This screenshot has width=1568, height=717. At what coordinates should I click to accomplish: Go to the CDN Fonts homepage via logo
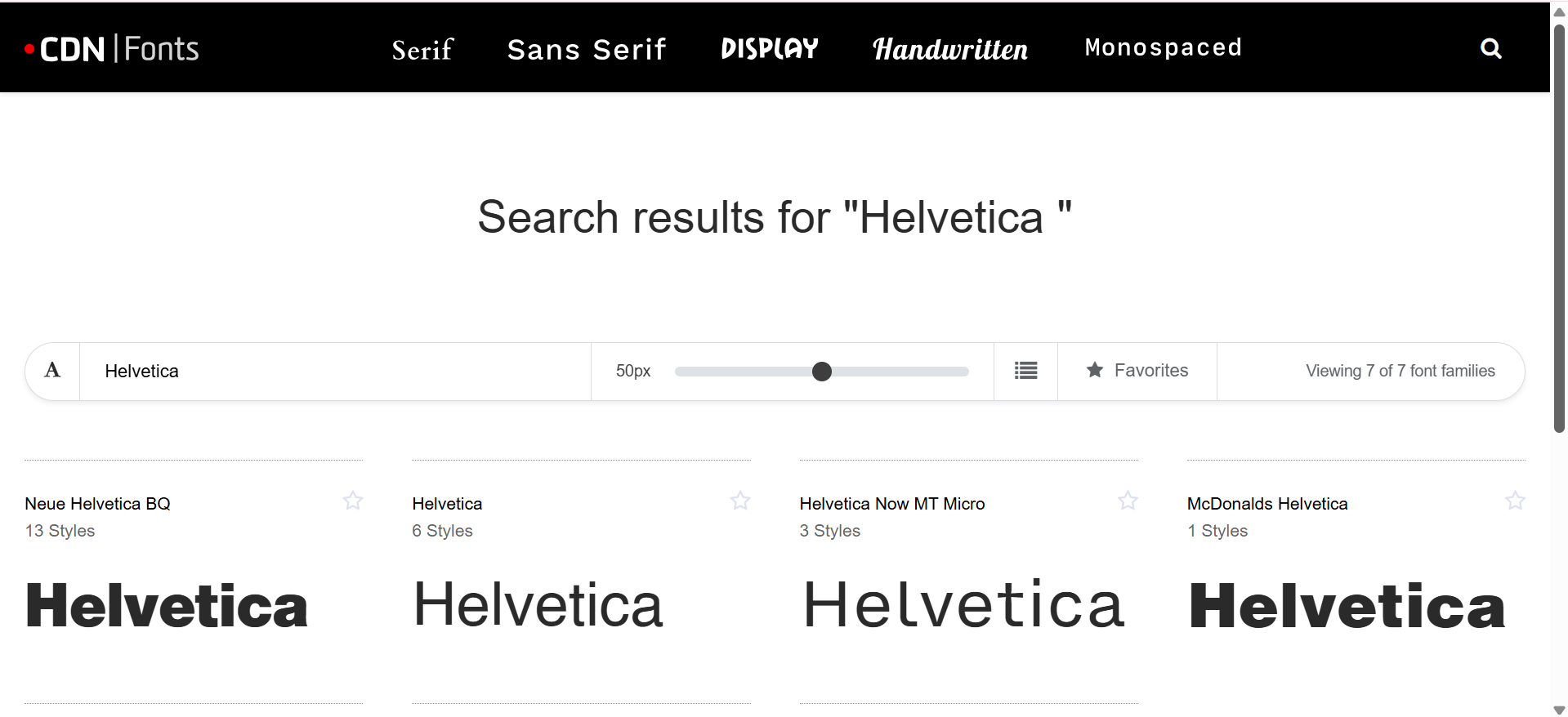(x=112, y=49)
